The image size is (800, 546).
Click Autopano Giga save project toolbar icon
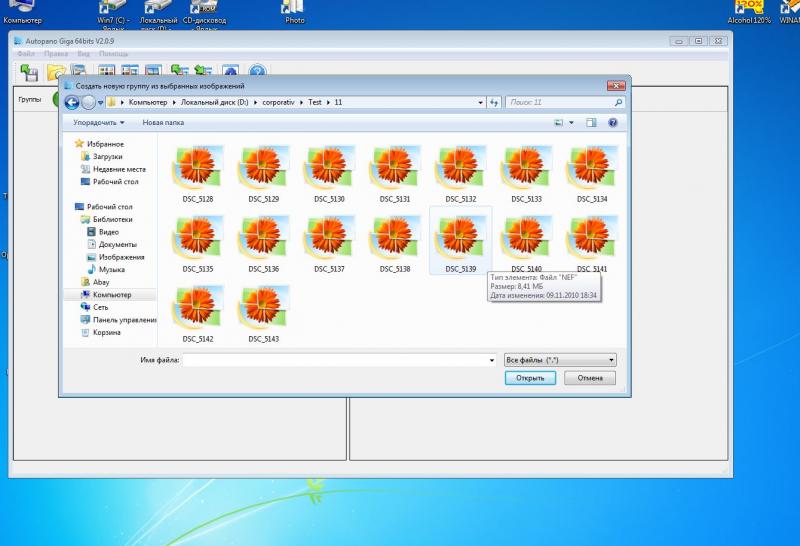29,73
